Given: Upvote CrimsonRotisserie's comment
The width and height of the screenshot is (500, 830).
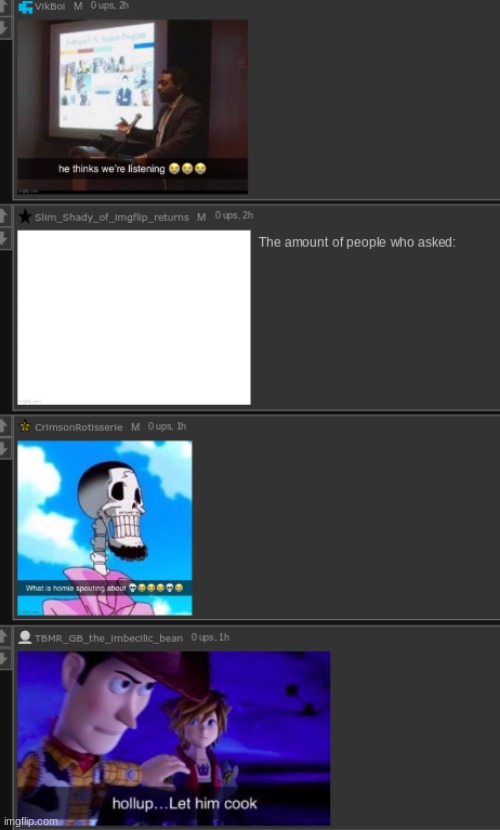Looking at the screenshot, I should point(5,426).
